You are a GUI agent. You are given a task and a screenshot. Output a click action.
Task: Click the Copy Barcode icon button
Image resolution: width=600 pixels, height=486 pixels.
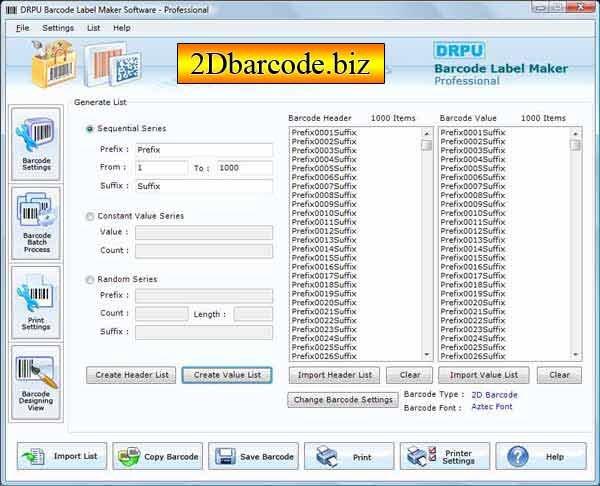(157, 456)
